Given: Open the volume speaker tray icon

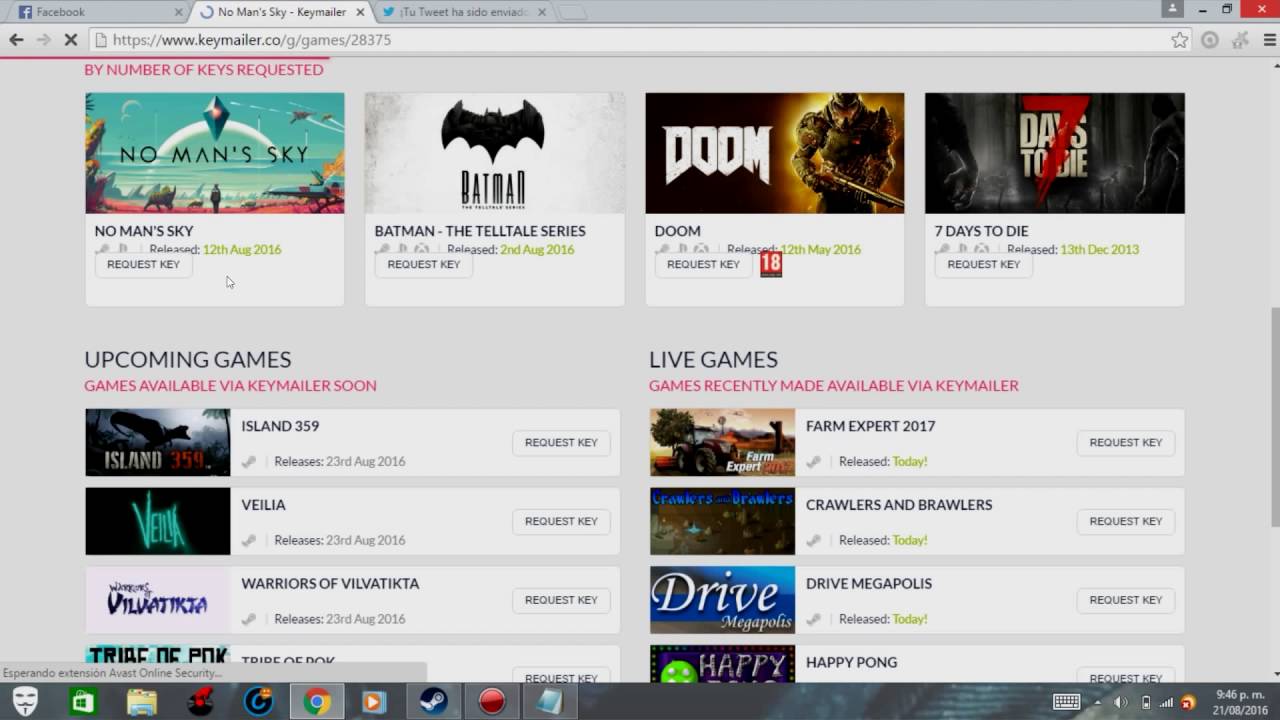Looking at the screenshot, I should click(x=1121, y=702).
